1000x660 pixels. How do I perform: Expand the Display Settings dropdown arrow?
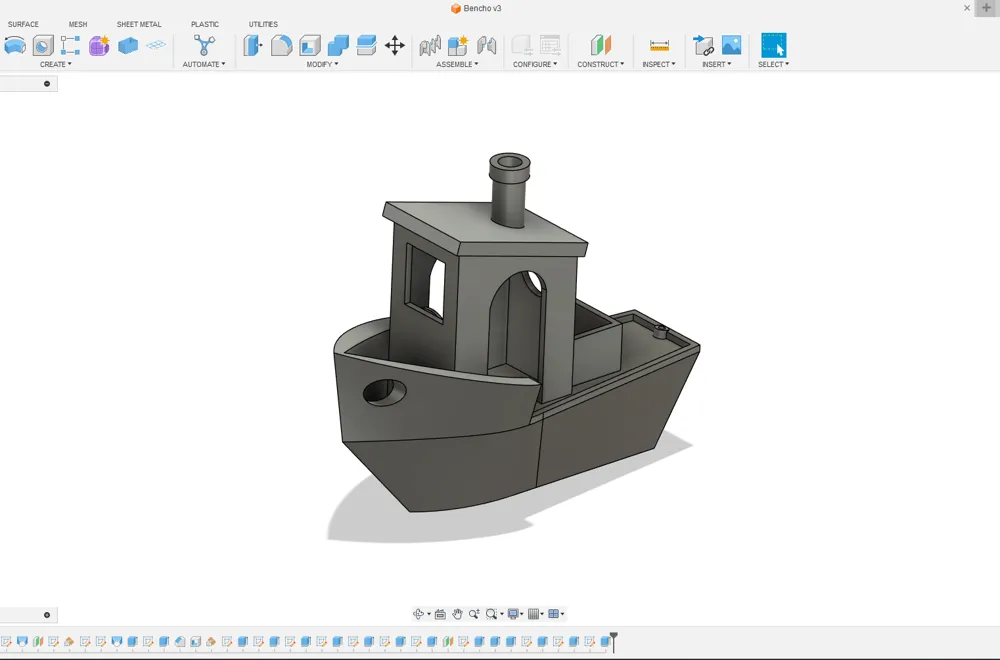click(x=522, y=614)
